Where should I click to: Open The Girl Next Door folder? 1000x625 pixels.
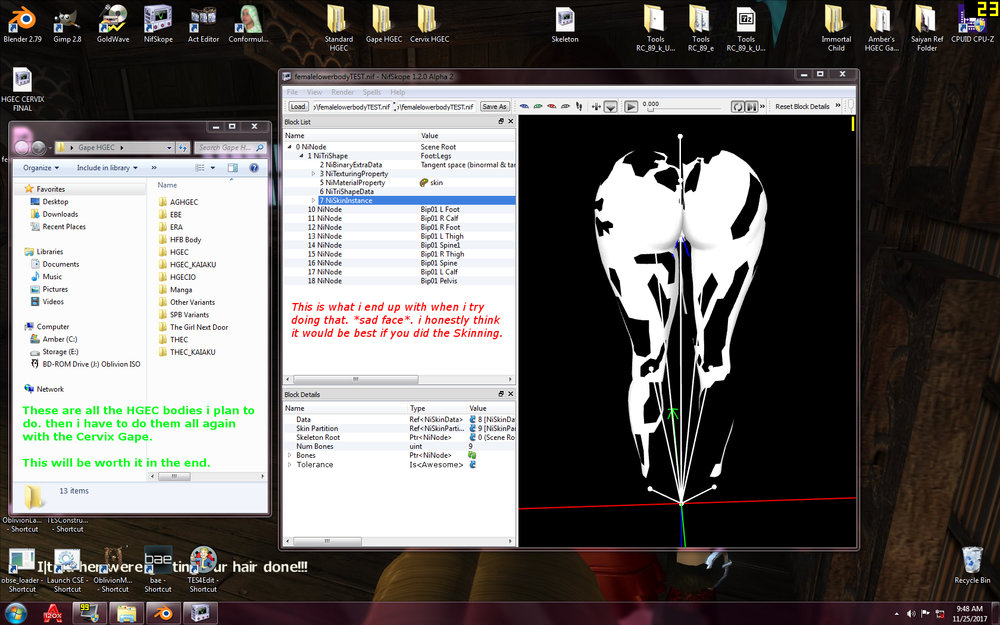coord(193,327)
